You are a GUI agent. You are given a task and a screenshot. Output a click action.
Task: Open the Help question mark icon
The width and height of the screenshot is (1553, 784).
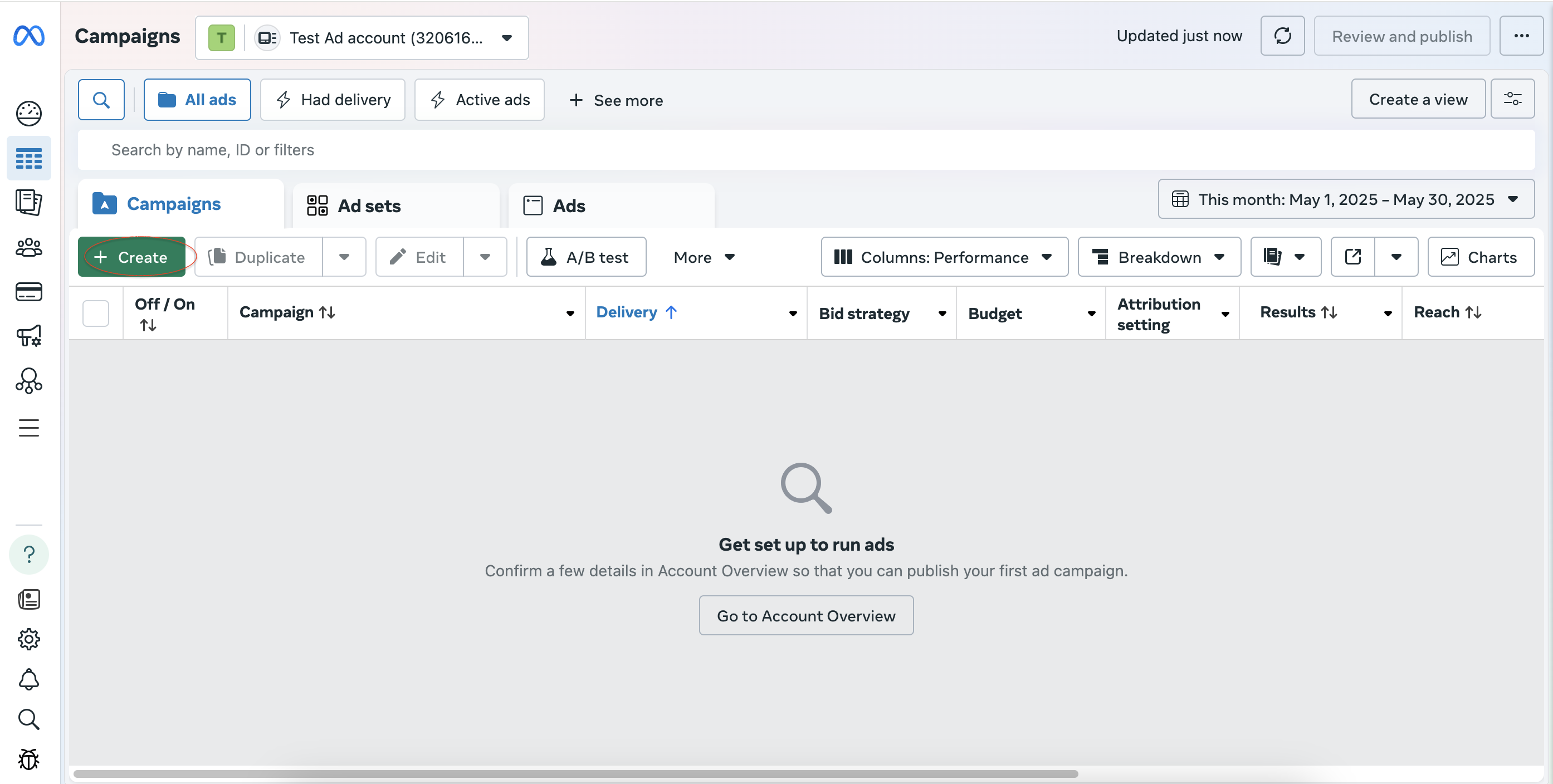tap(29, 554)
